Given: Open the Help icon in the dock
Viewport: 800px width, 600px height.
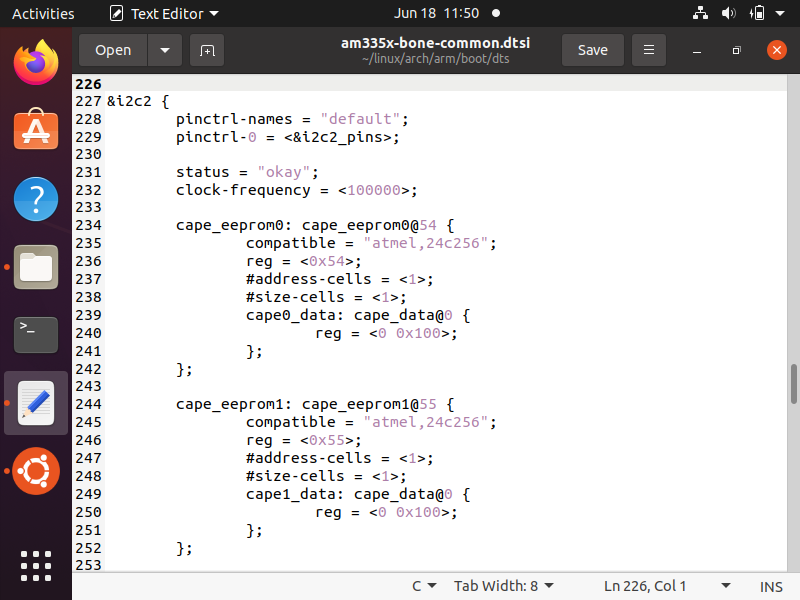Looking at the screenshot, I should coord(36,200).
